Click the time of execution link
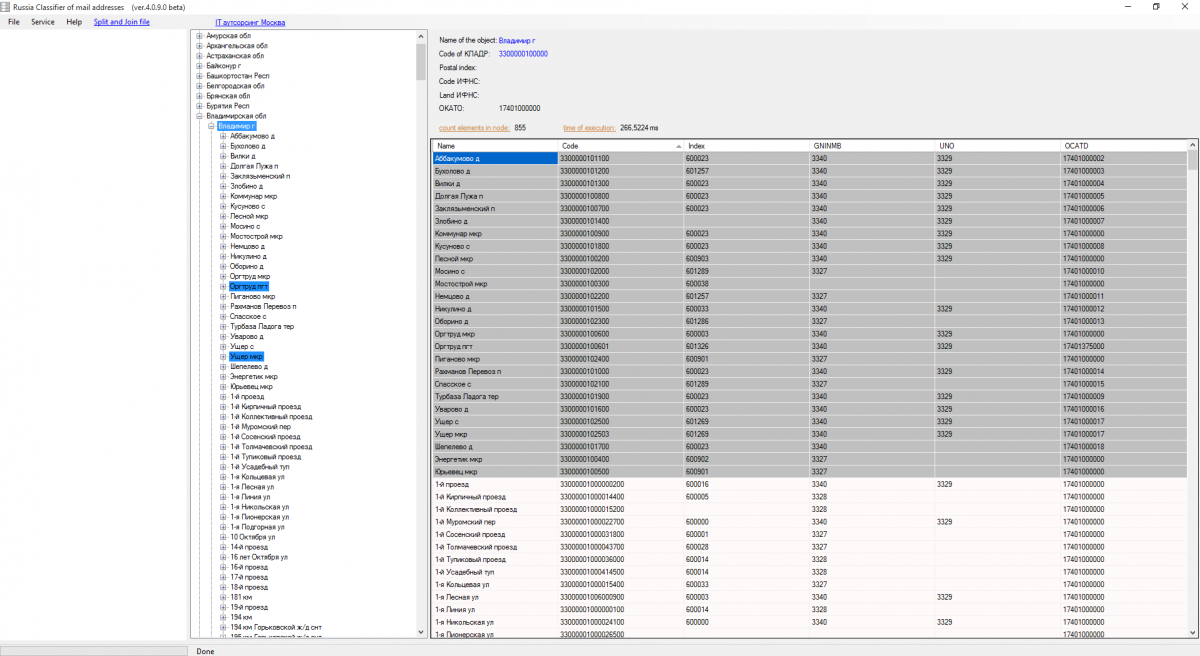This screenshot has height=656, width=1200. pyautogui.click(x=589, y=128)
